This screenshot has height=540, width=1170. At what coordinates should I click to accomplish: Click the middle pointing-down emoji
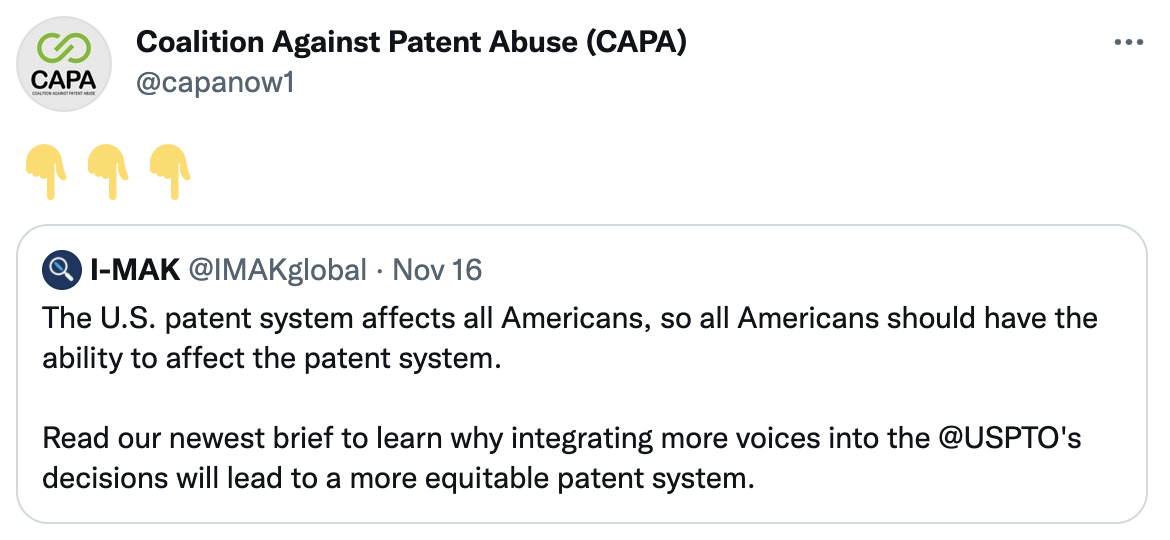coord(108,172)
